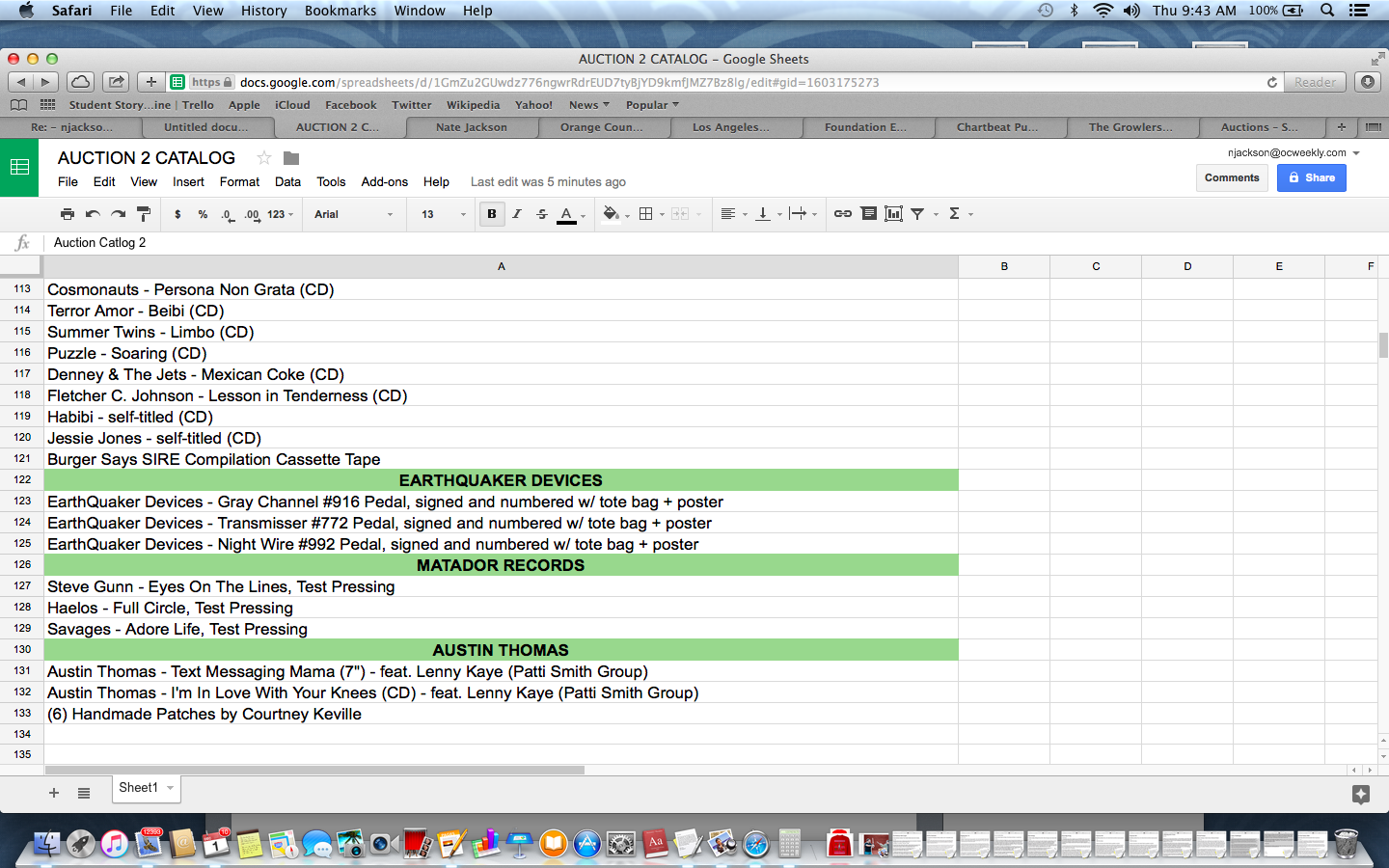Toggle Italic formatting button

click(517, 214)
